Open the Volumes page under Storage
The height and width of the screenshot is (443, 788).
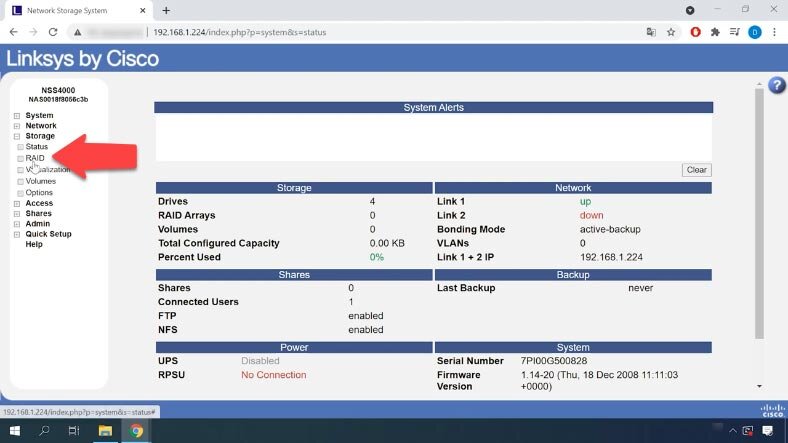coord(41,181)
